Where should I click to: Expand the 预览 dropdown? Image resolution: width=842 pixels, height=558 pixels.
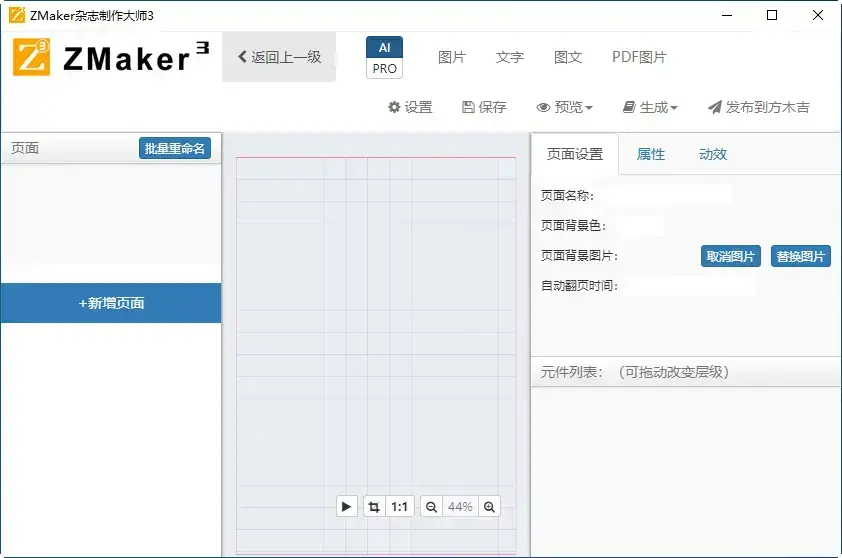[564, 107]
